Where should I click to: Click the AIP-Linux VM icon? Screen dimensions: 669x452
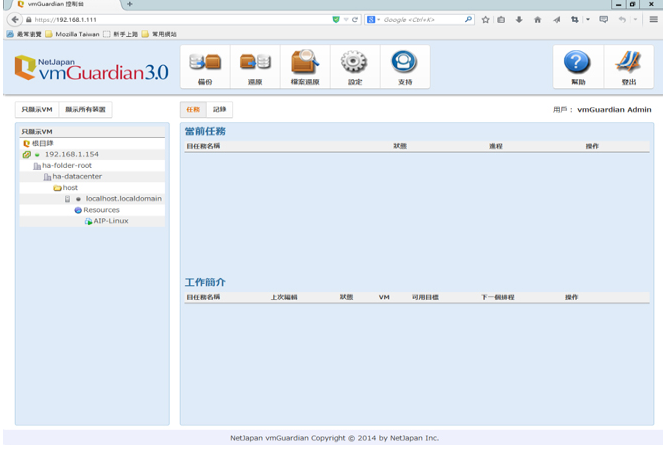tap(88, 221)
